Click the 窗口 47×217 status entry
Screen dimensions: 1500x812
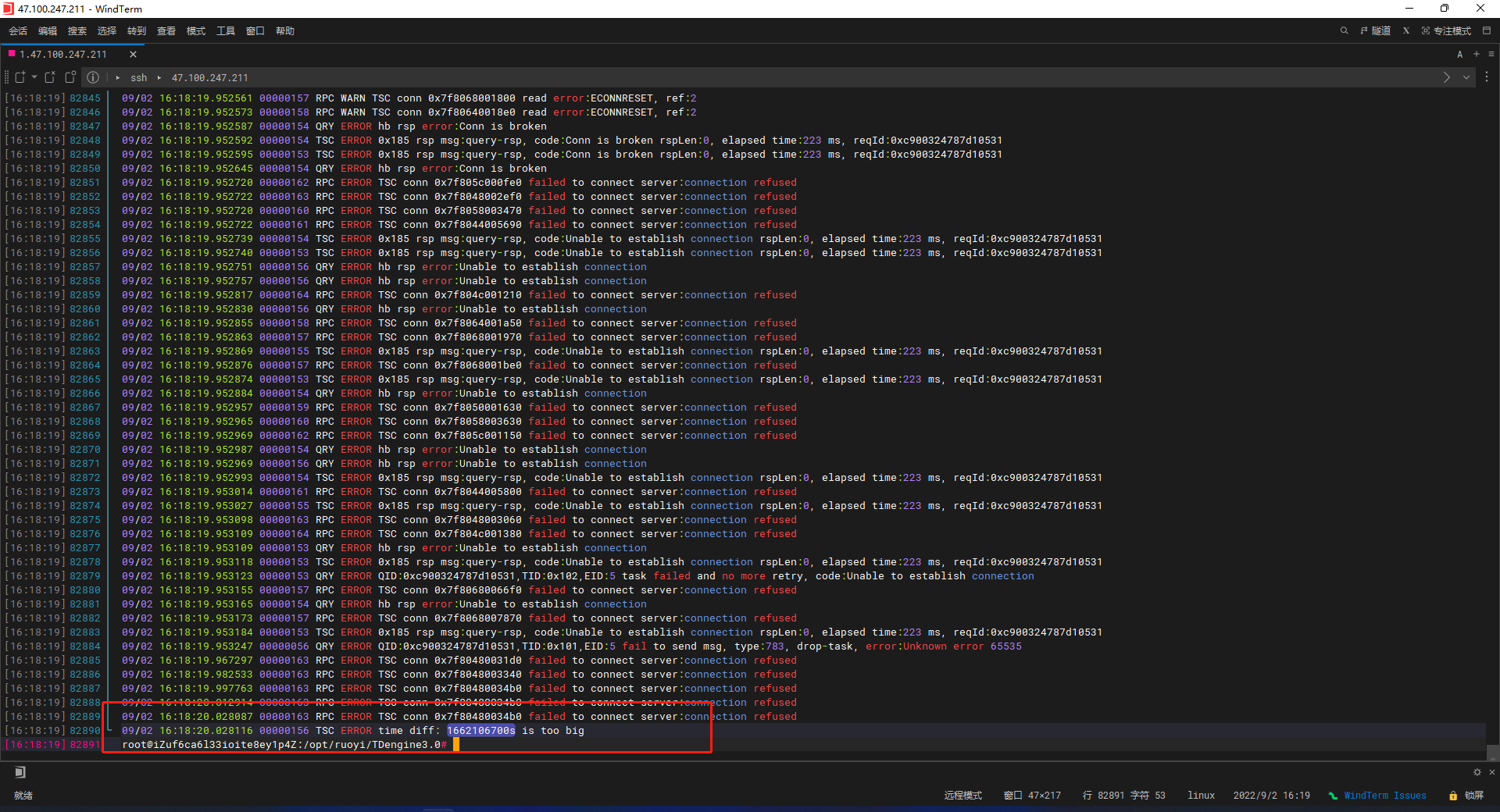pyautogui.click(x=1033, y=796)
